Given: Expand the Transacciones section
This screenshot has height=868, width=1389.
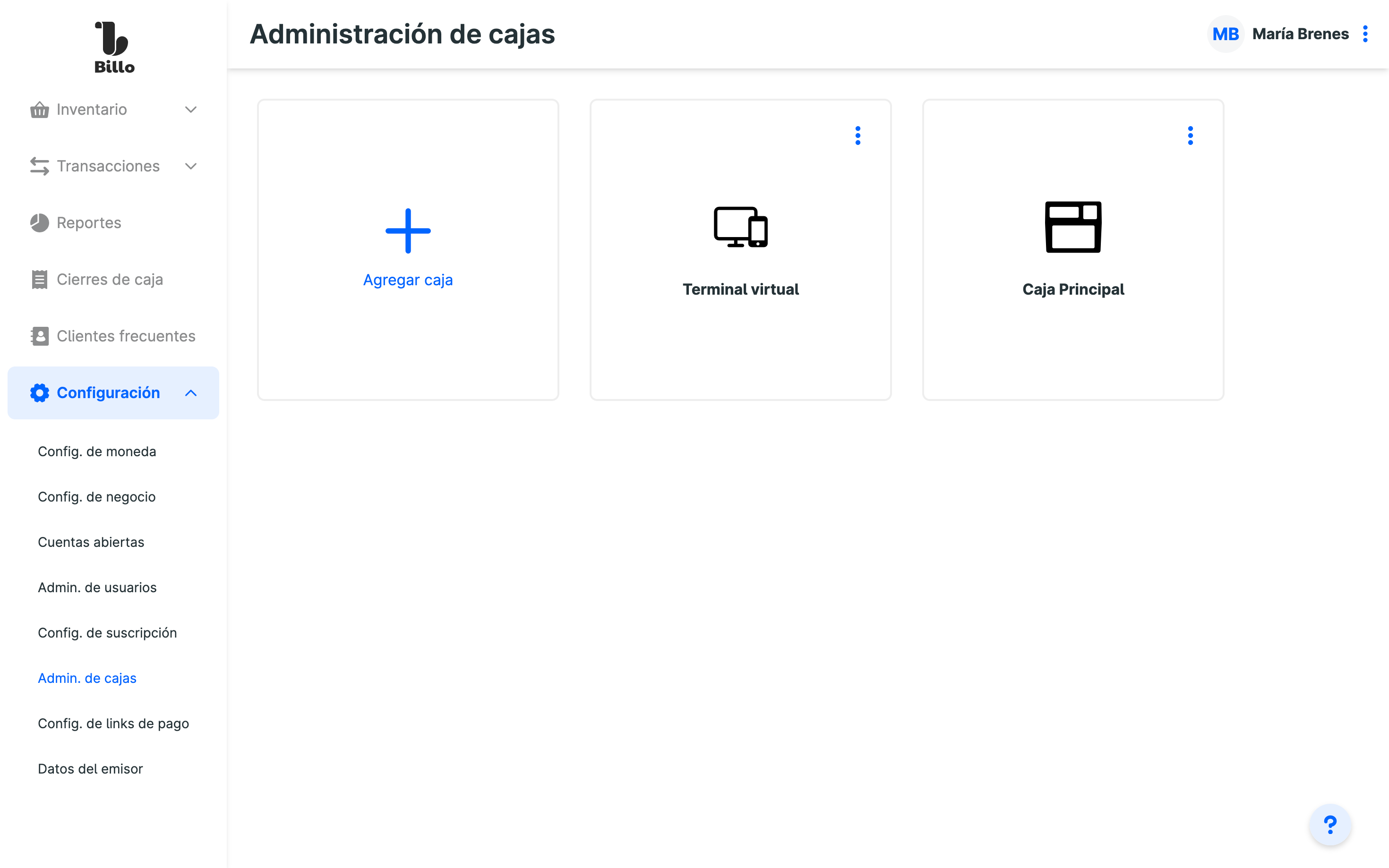Looking at the screenshot, I should click(113, 166).
